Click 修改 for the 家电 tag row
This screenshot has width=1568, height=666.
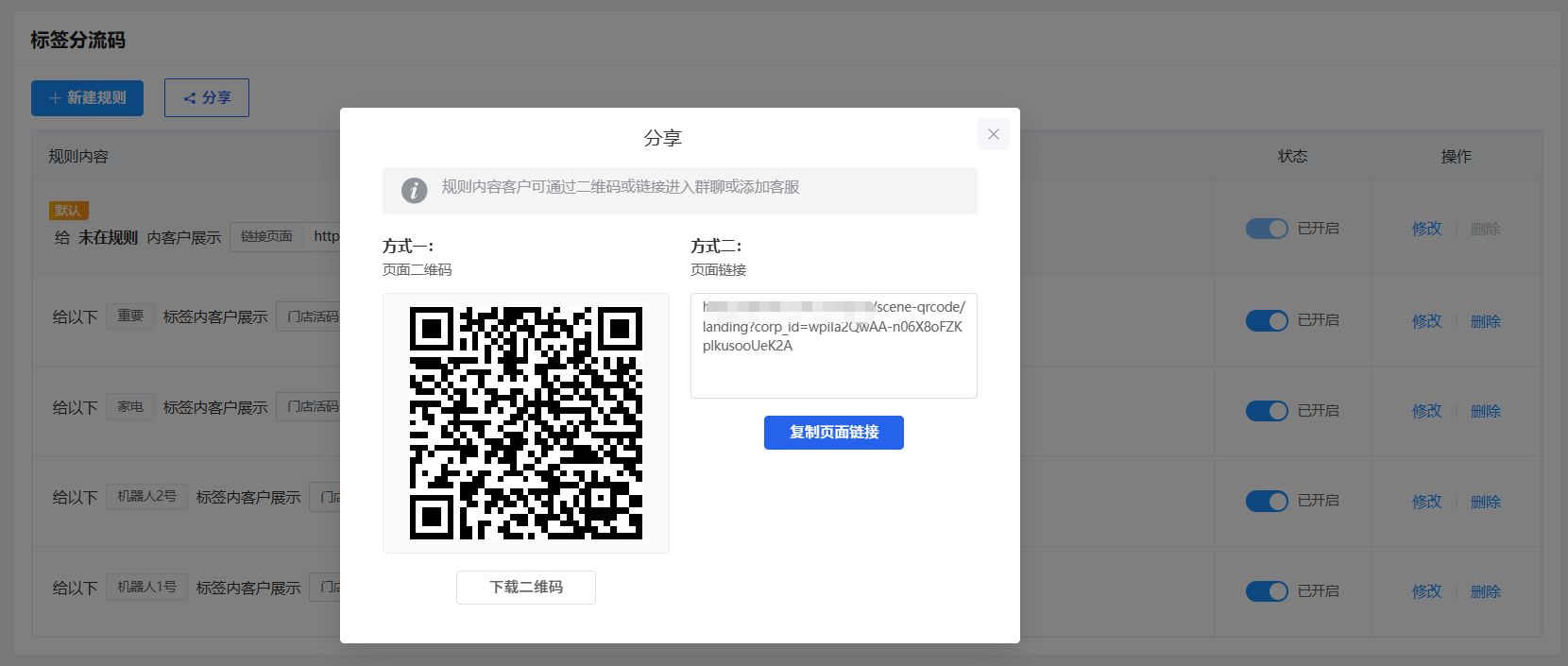pos(1426,411)
